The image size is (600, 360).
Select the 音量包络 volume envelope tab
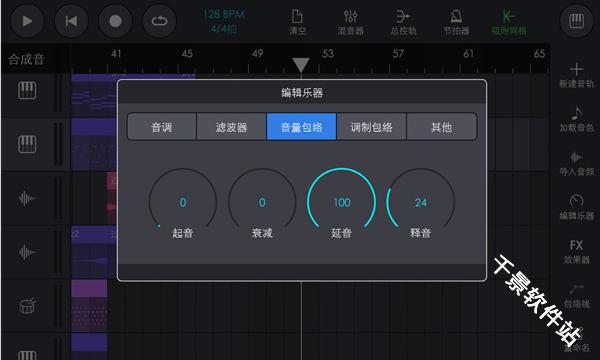pos(302,127)
